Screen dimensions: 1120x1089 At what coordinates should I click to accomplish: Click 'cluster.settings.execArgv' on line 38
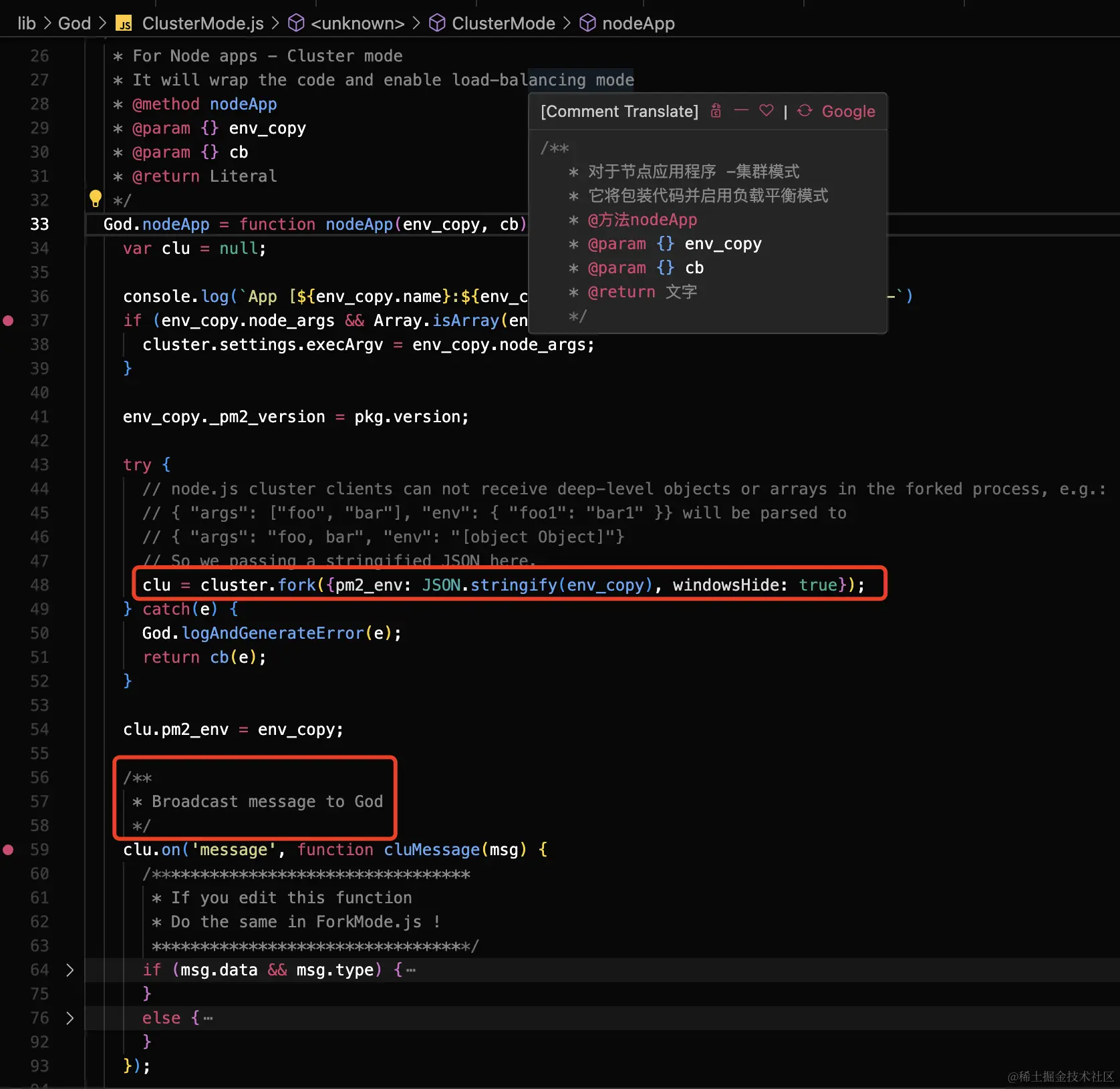point(263,345)
